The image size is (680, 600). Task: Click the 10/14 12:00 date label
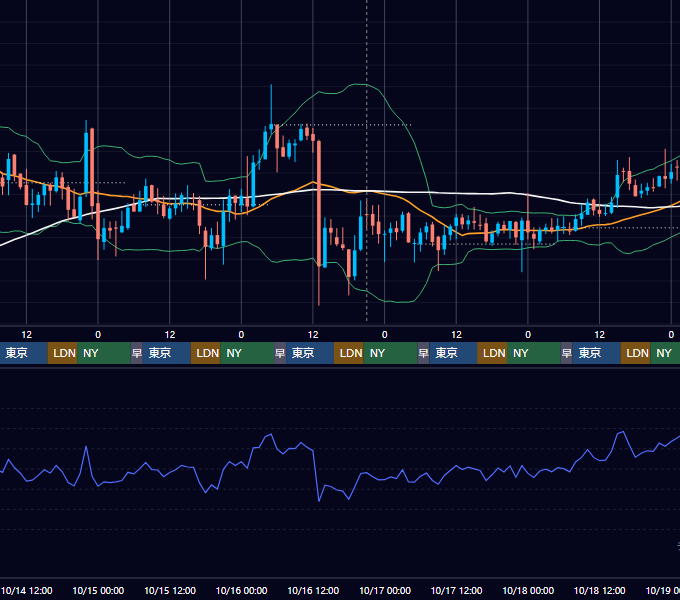tap(27, 590)
